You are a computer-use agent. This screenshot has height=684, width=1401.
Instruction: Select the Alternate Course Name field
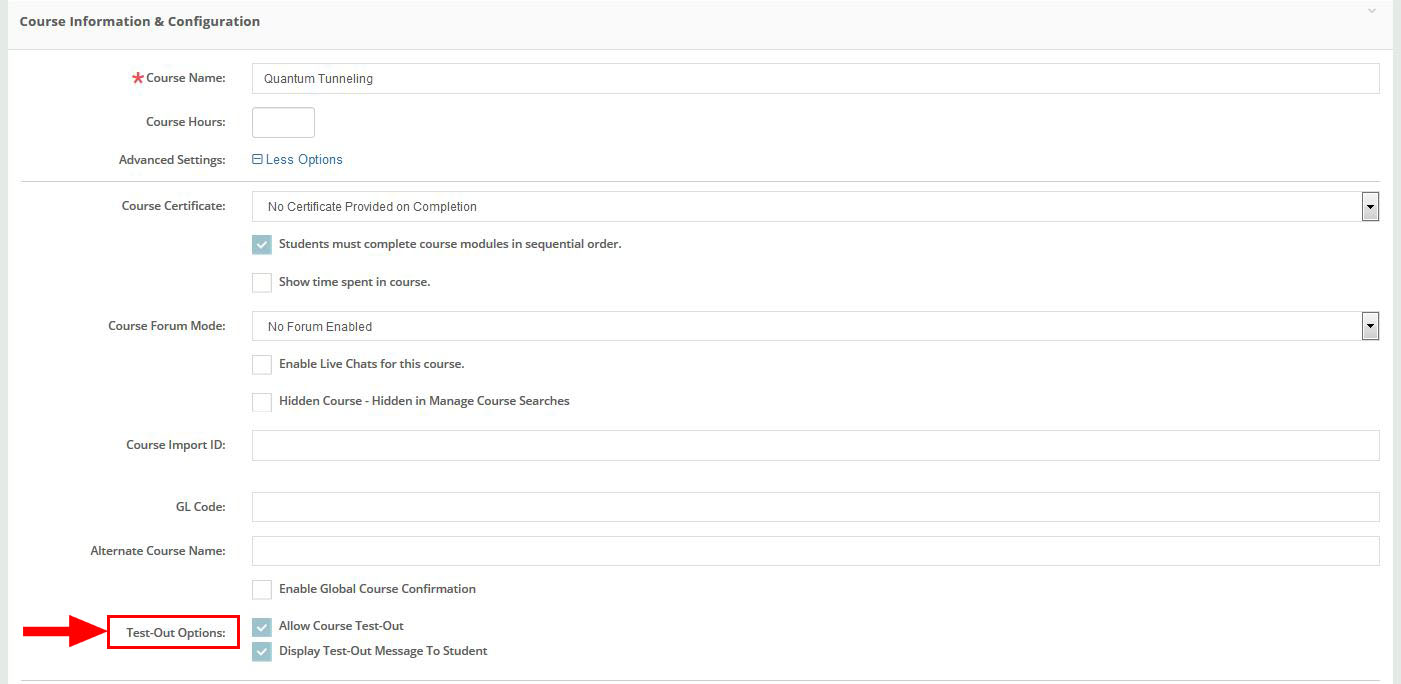[815, 551]
